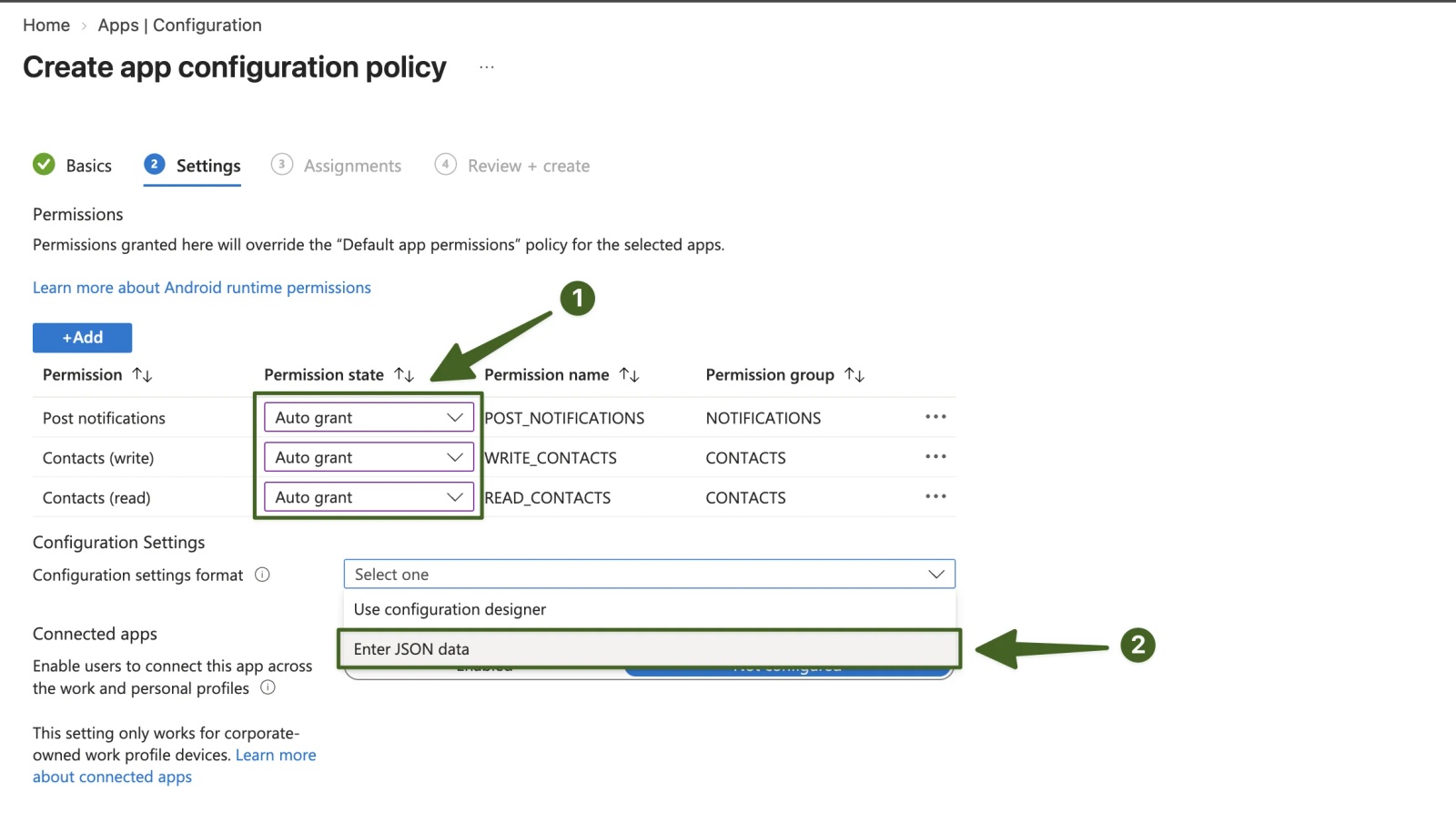Click CONTACTS group in the WRITE_CONTACTS row

click(x=746, y=458)
